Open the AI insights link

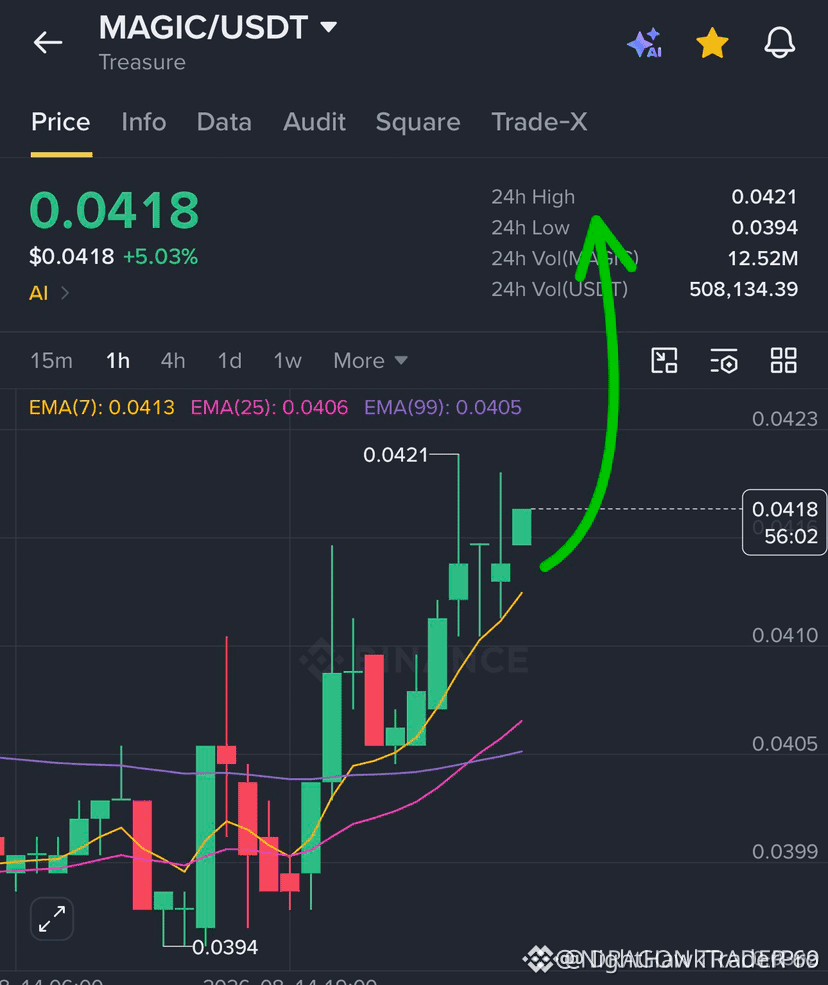(48, 293)
